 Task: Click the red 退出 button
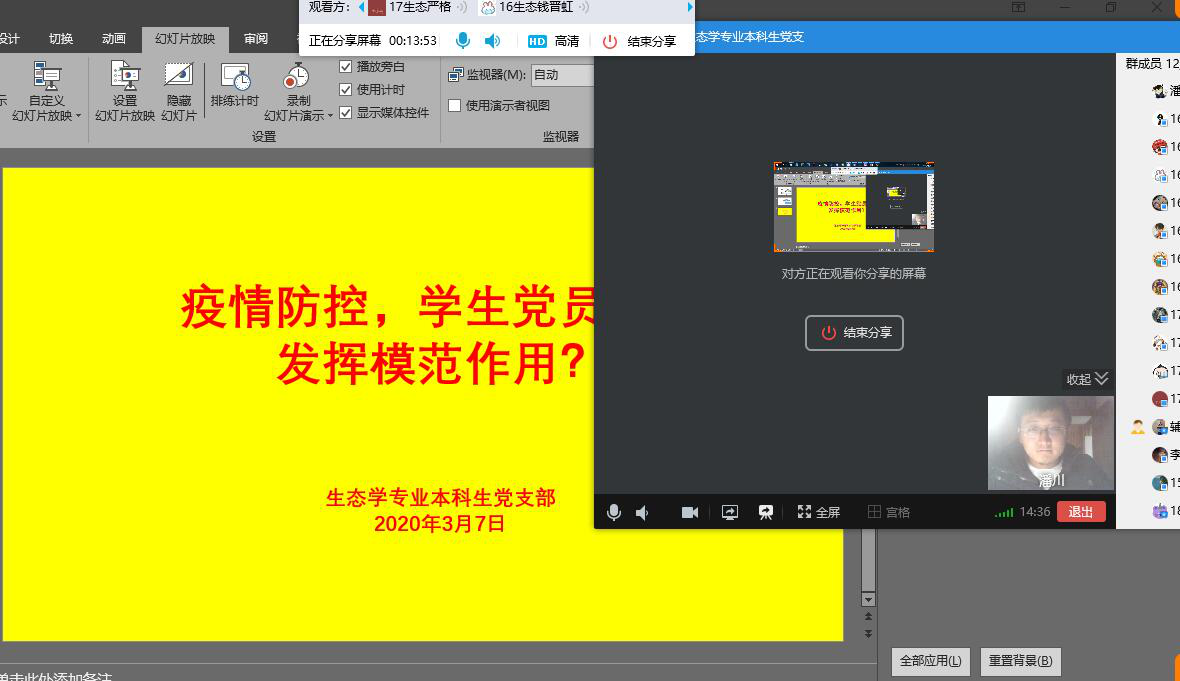pyautogui.click(x=1081, y=512)
